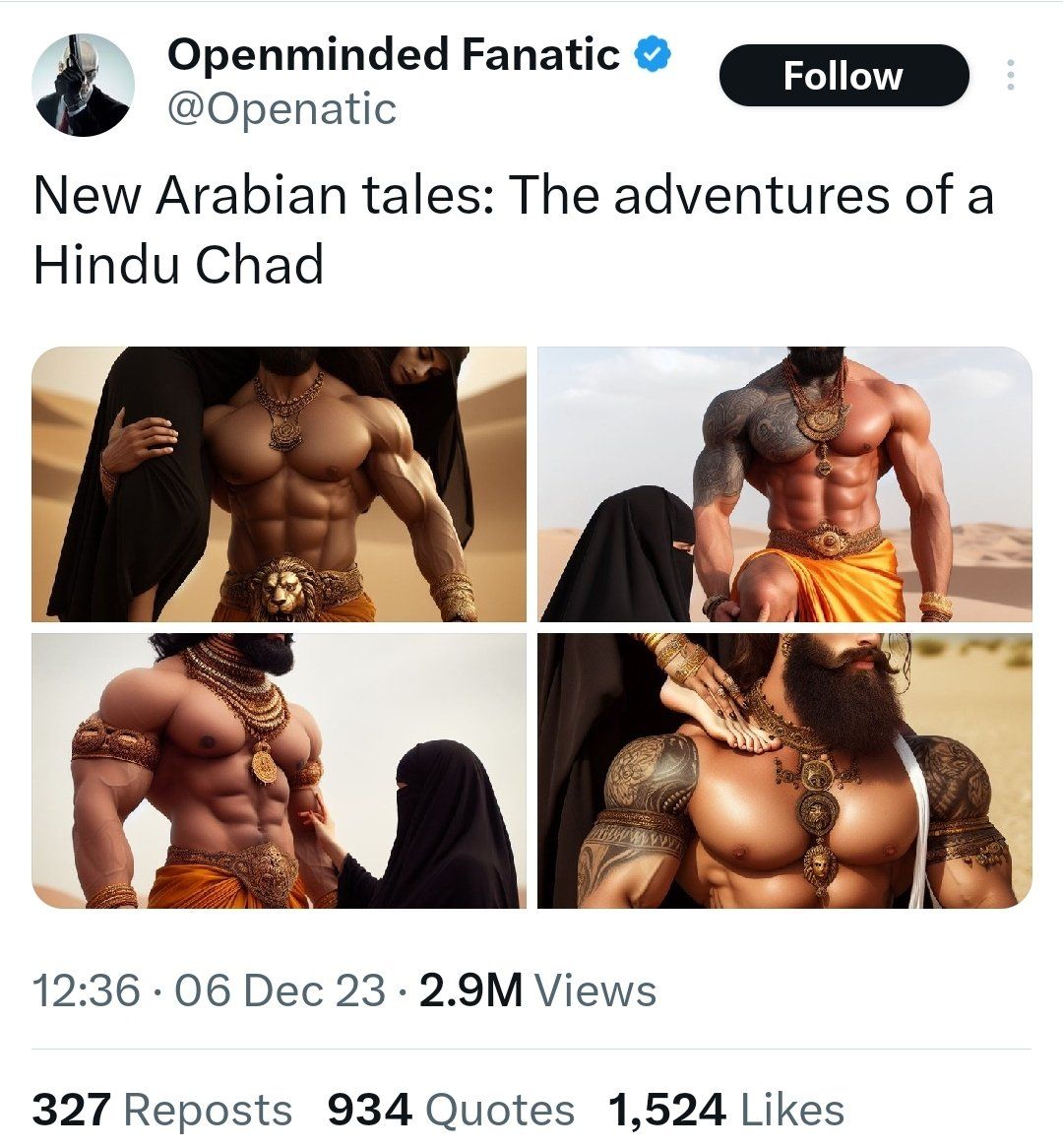Click the Quotes label text
The width and height of the screenshot is (1063, 1148).
[x=500, y=1109]
